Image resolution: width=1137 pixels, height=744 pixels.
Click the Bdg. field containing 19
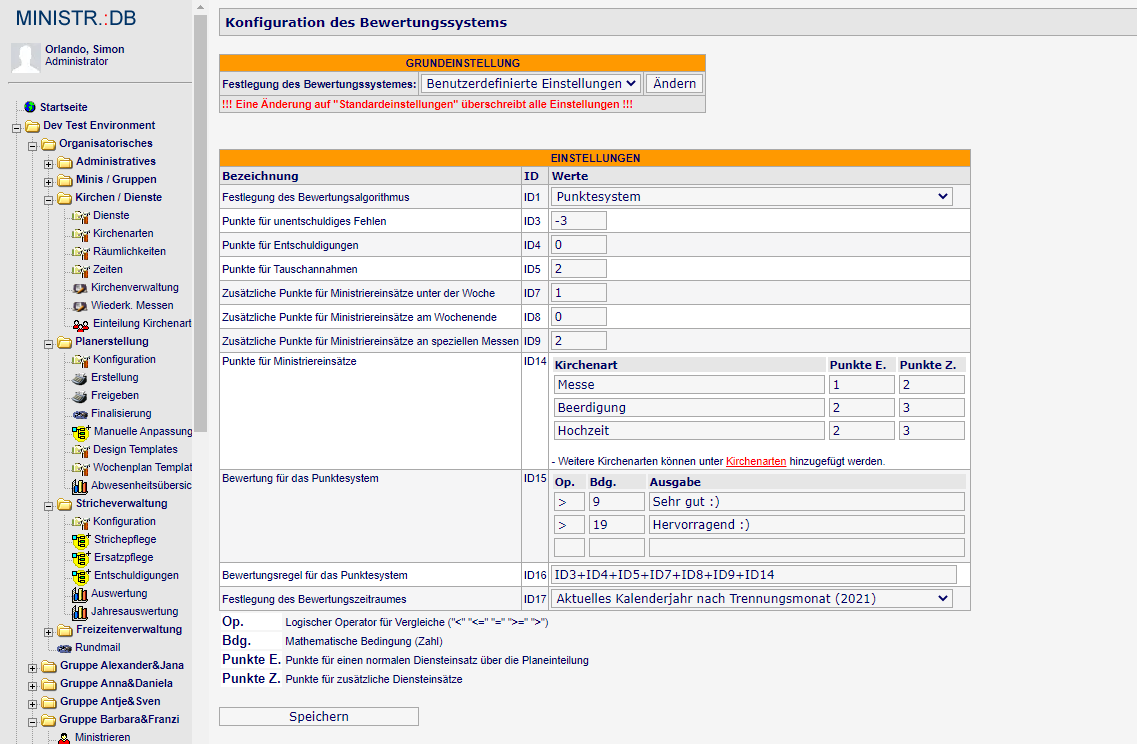[x=617, y=524]
